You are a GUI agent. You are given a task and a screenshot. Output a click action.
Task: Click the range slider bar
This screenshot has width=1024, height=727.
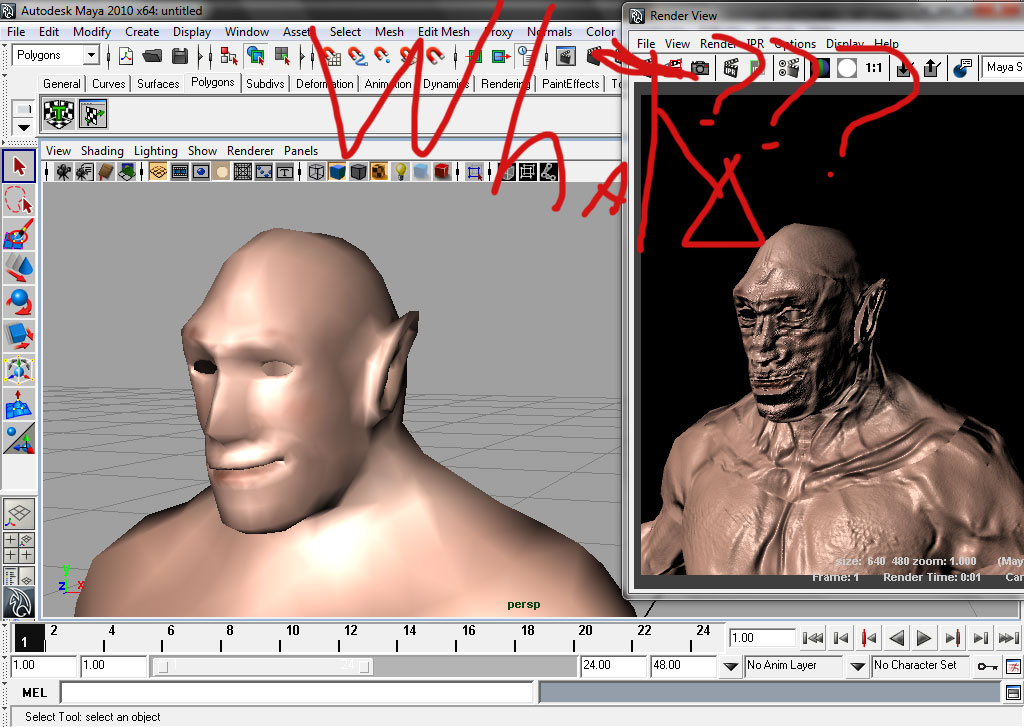(x=263, y=666)
